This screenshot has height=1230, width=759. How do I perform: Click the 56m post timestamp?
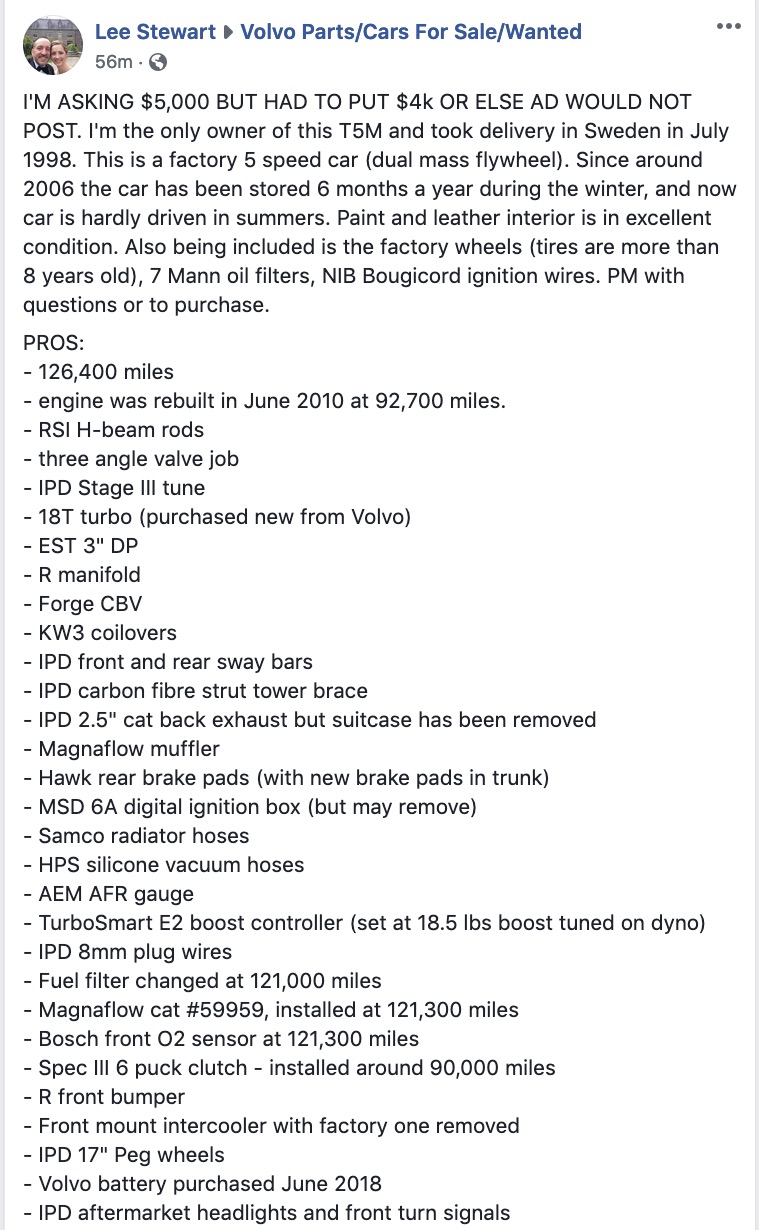(113, 62)
